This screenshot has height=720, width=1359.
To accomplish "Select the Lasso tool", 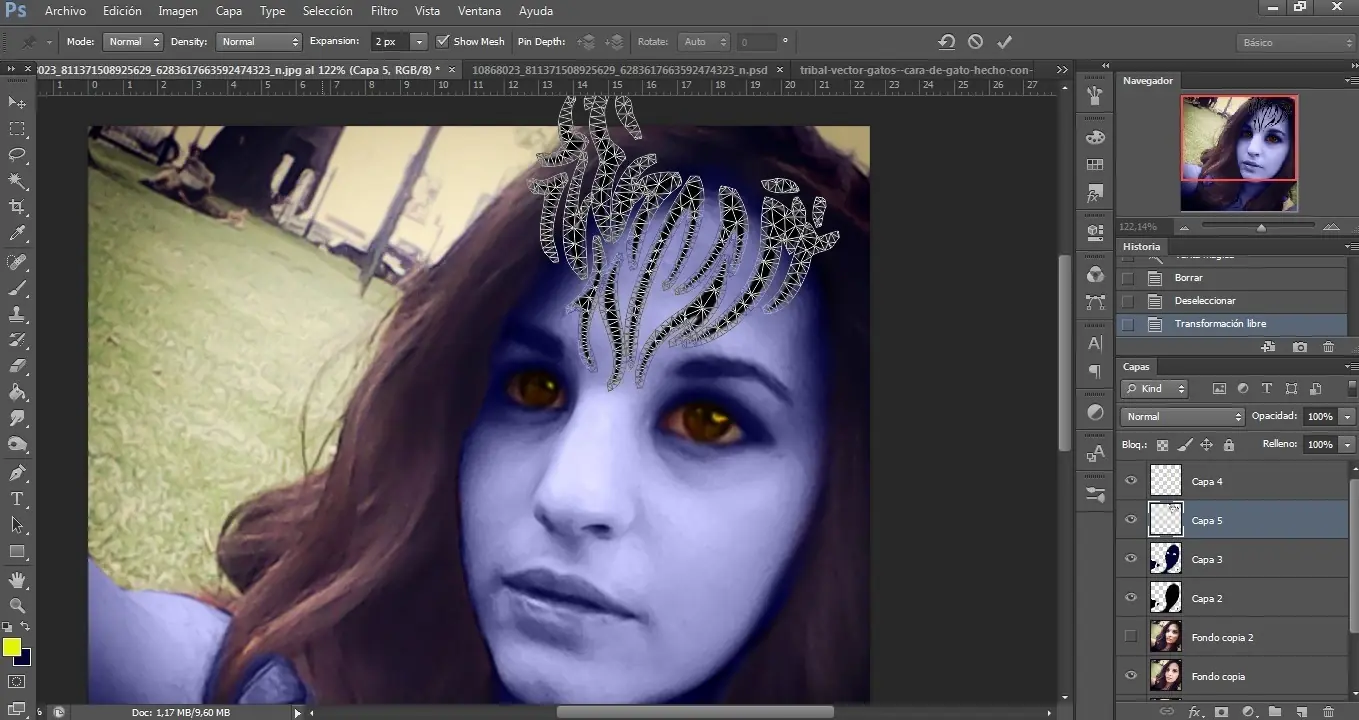I will pyautogui.click(x=17, y=155).
